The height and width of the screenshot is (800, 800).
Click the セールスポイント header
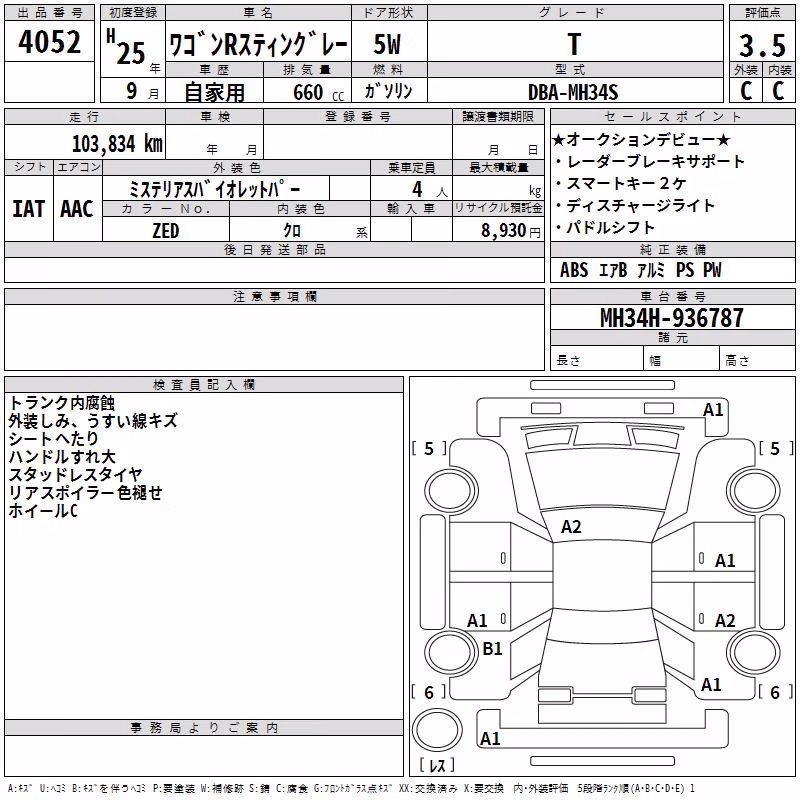[672, 117]
